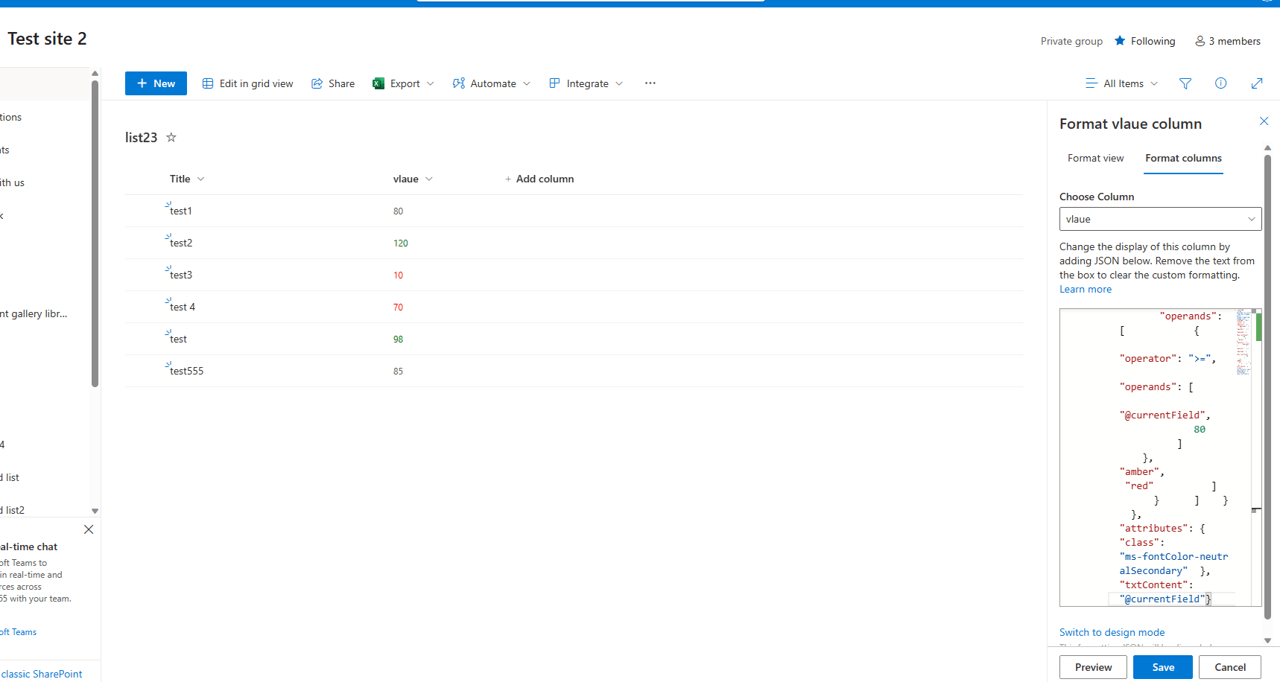Click the grid icon beside Edit
Viewport: 1280px width, 682px height.
(x=208, y=83)
